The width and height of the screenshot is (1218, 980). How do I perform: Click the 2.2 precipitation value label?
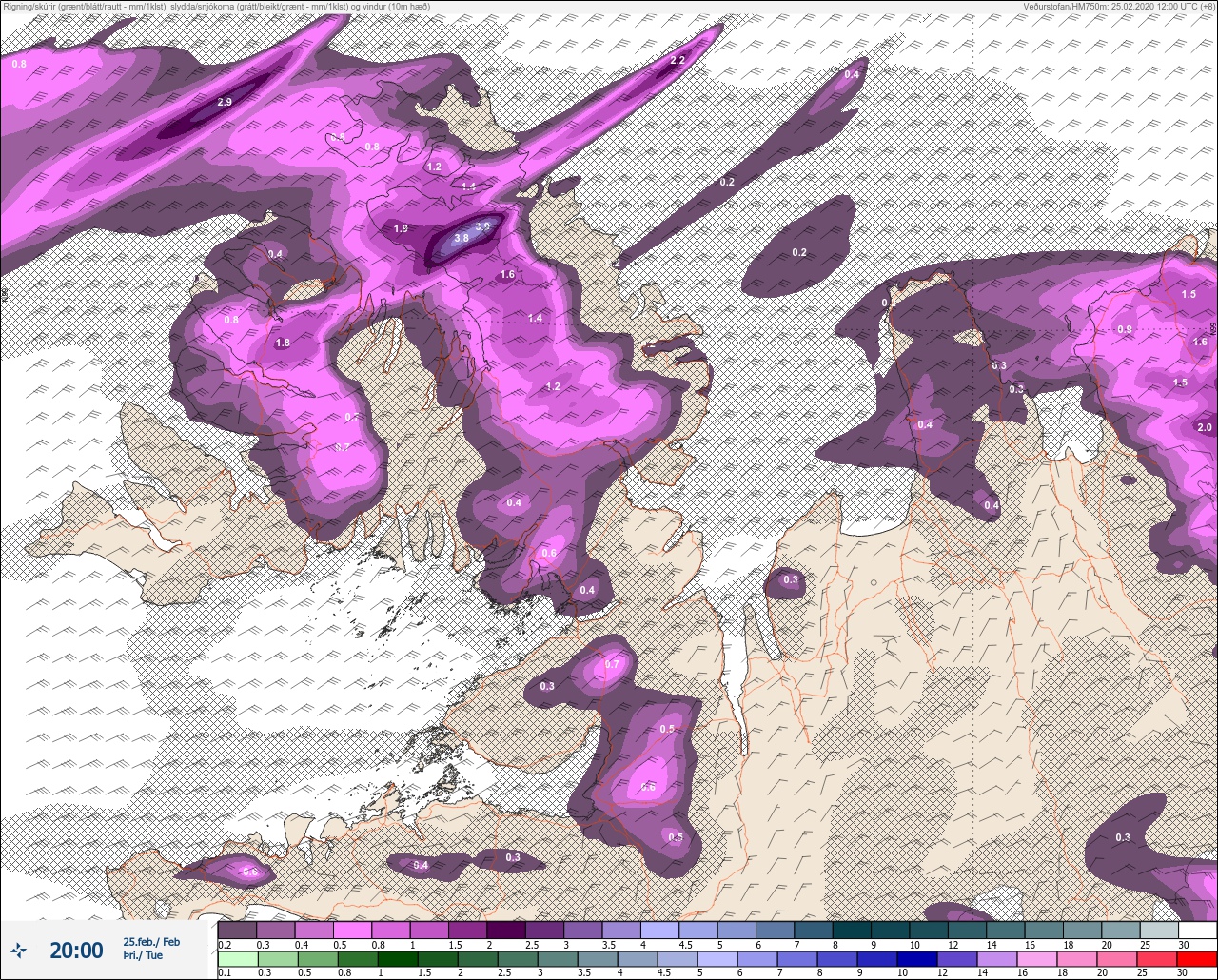click(678, 60)
